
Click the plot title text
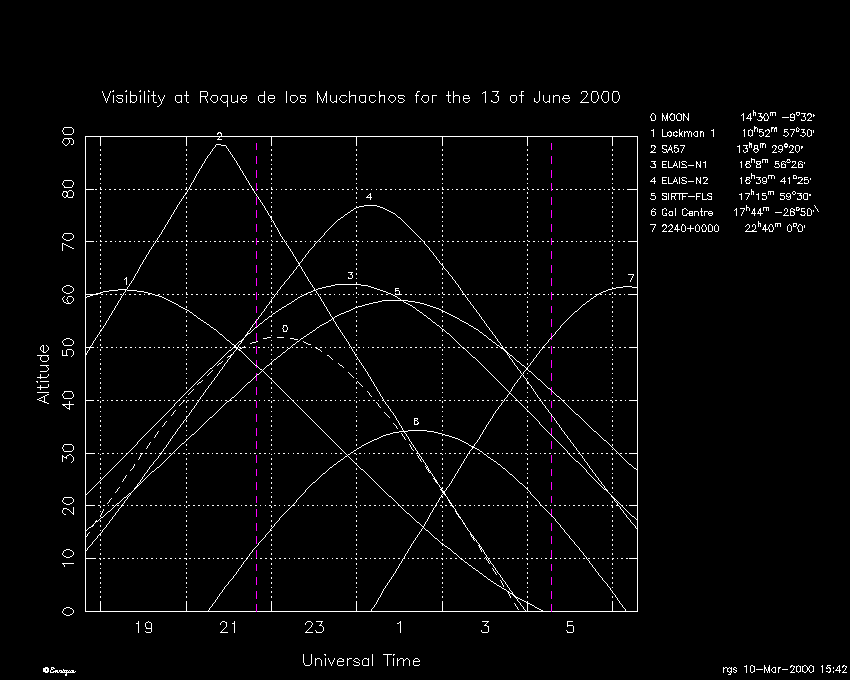click(x=361, y=98)
